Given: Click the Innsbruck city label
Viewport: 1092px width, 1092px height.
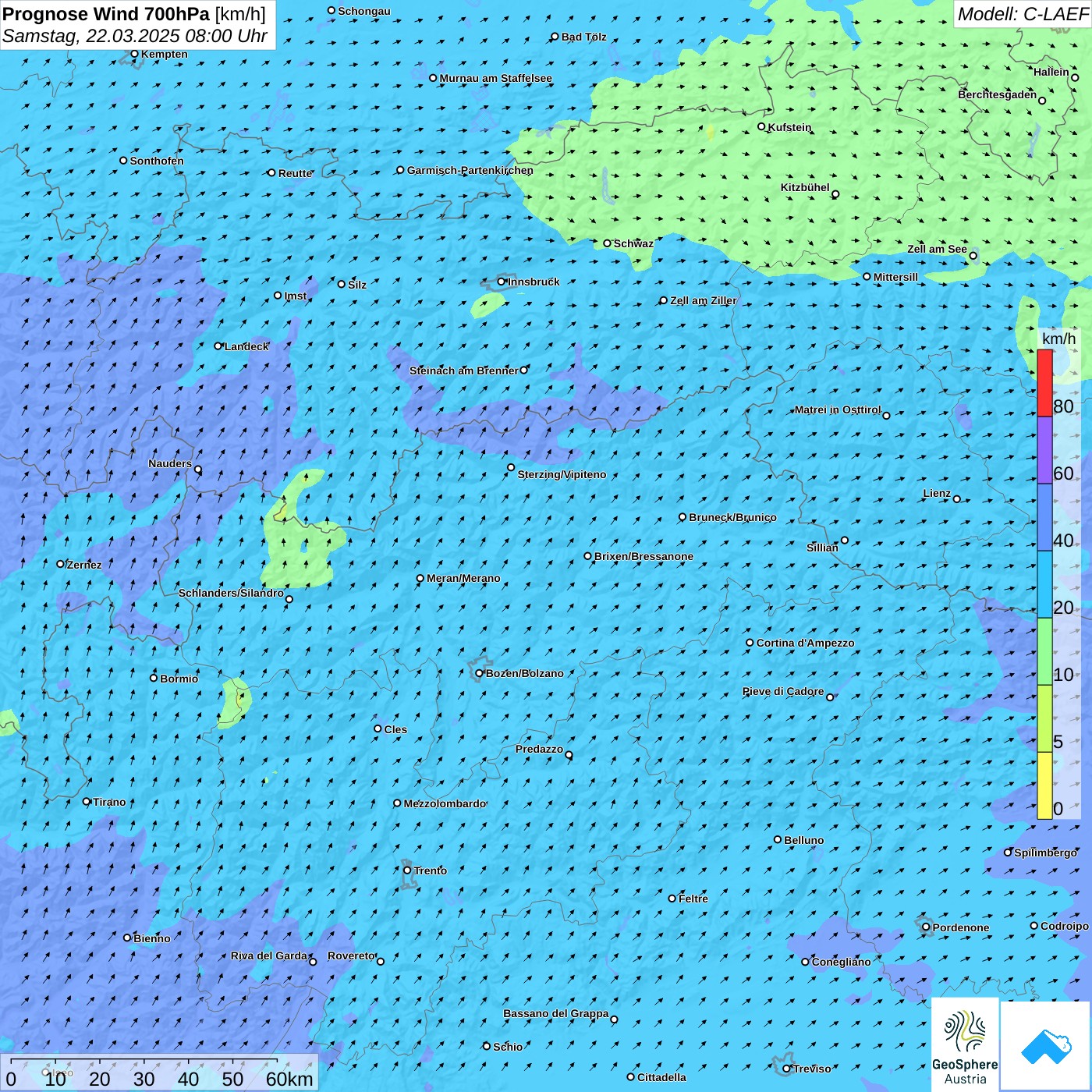Looking at the screenshot, I should [534, 282].
